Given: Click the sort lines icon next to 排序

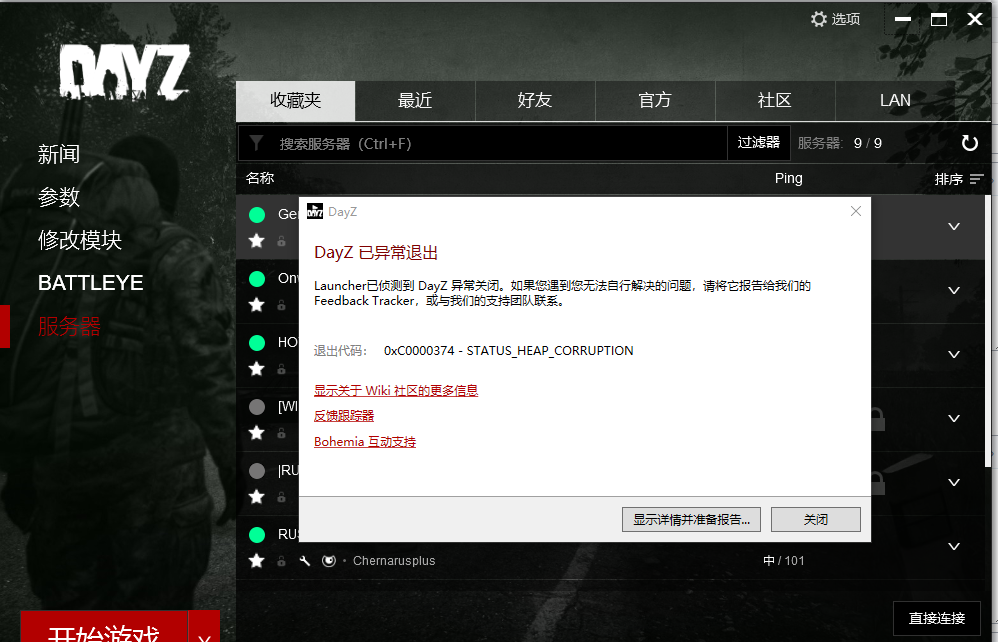Looking at the screenshot, I should [x=976, y=179].
